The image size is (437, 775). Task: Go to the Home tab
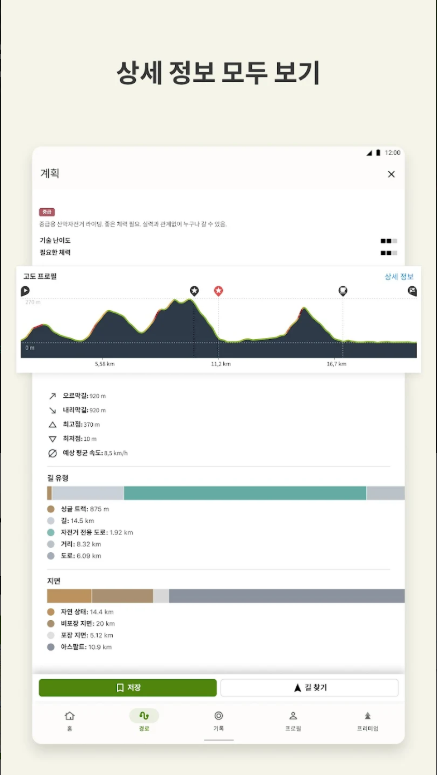click(x=70, y=721)
